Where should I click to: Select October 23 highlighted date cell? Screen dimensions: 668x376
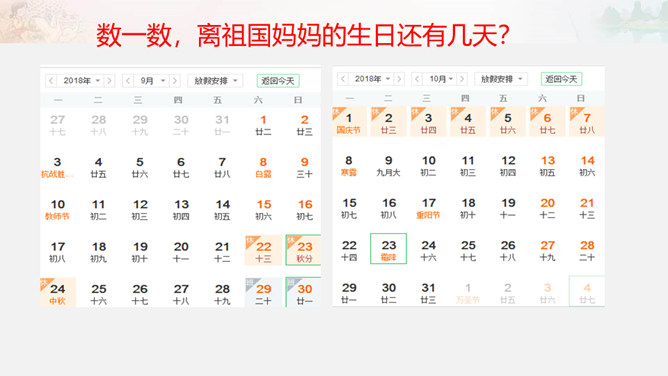[x=389, y=249]
